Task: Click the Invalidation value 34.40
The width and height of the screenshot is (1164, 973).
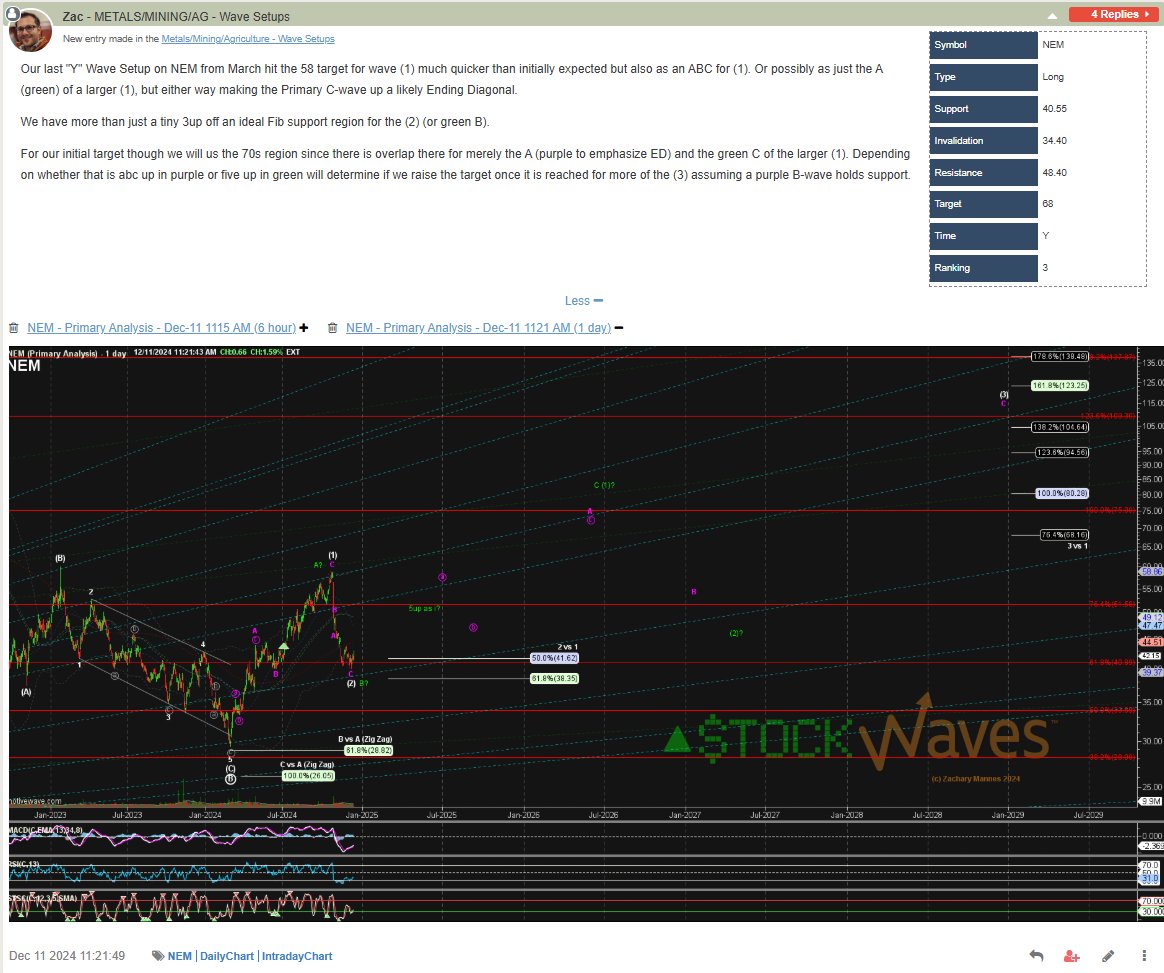Action: 1054,140
